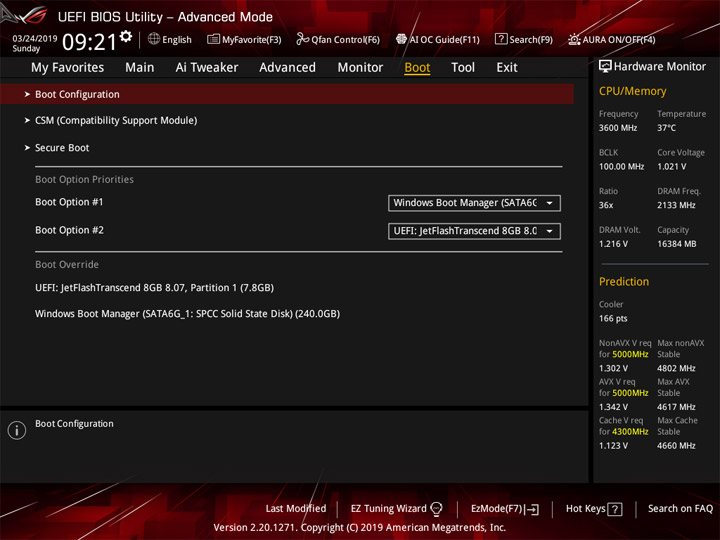Open the Tool tab
The height and width of the screenshot is (540, 720).
coord(463,68)
